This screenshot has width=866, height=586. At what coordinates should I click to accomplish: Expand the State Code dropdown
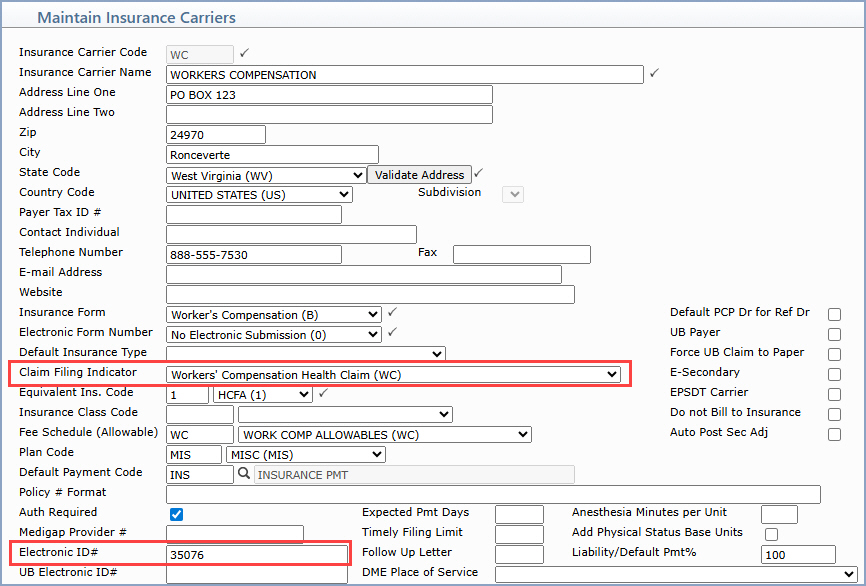(265, 175)
